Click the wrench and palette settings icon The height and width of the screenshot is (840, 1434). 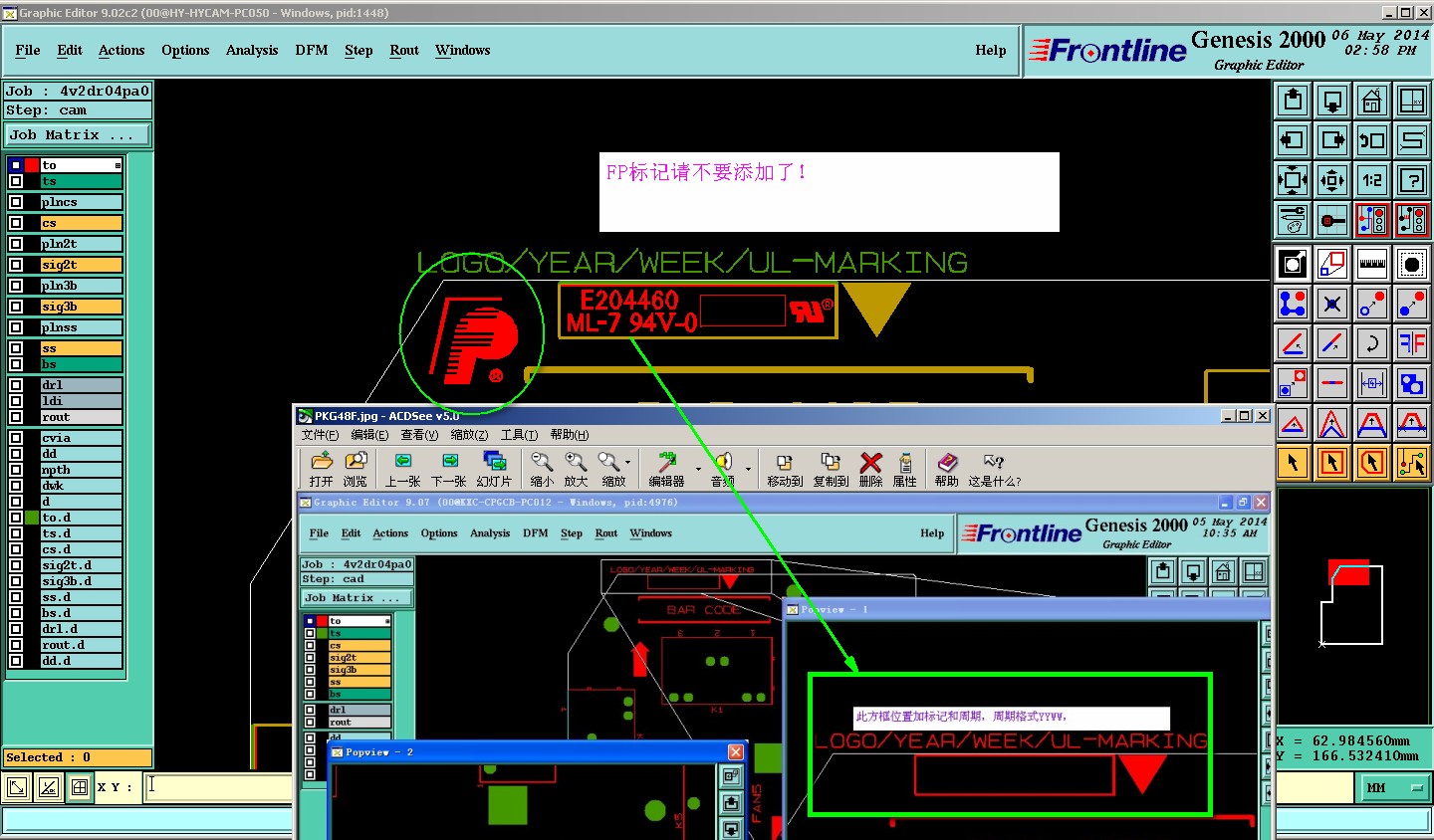[1293, 220]
